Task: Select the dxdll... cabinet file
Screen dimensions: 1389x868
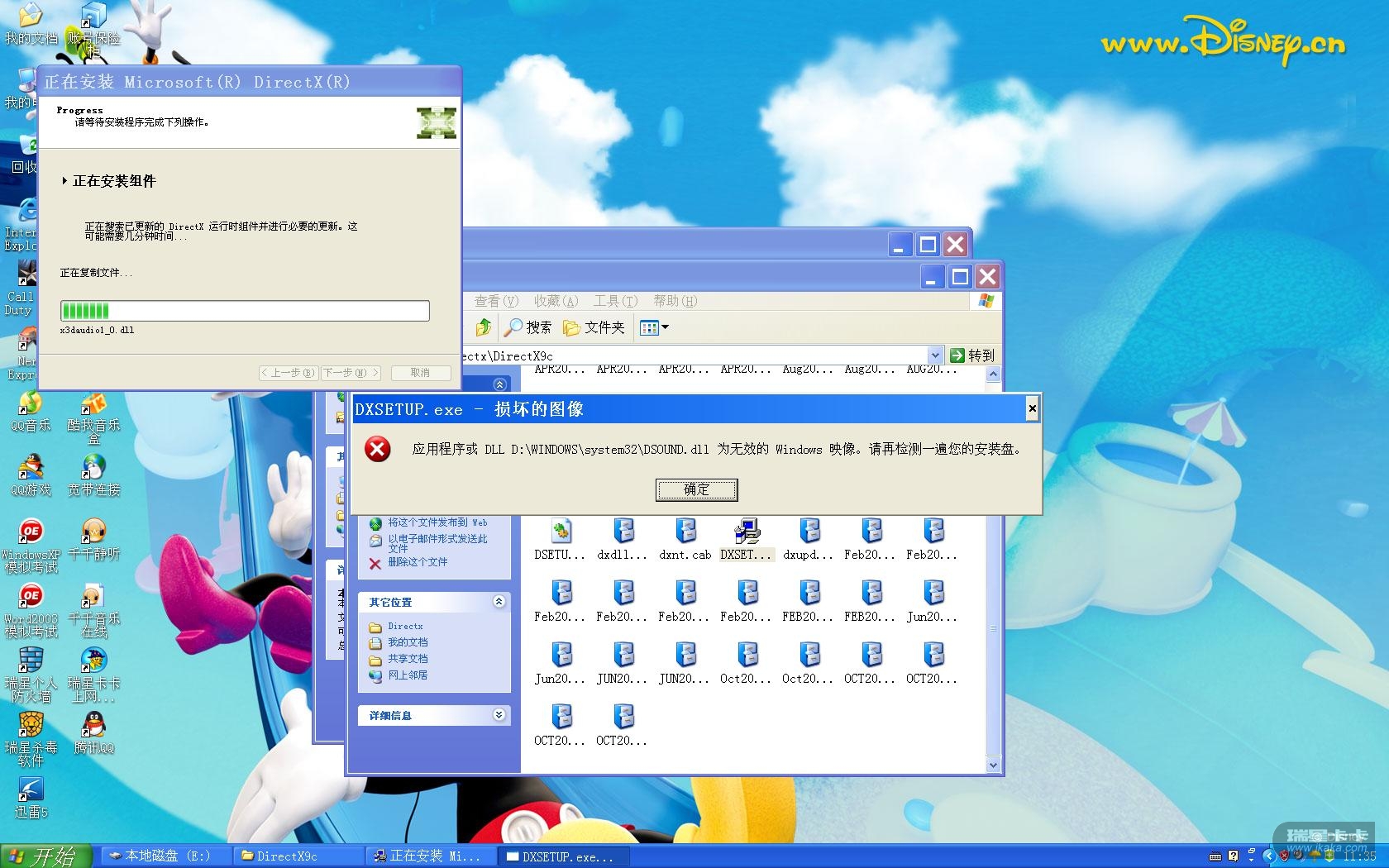Action: [x=623, y=539]
